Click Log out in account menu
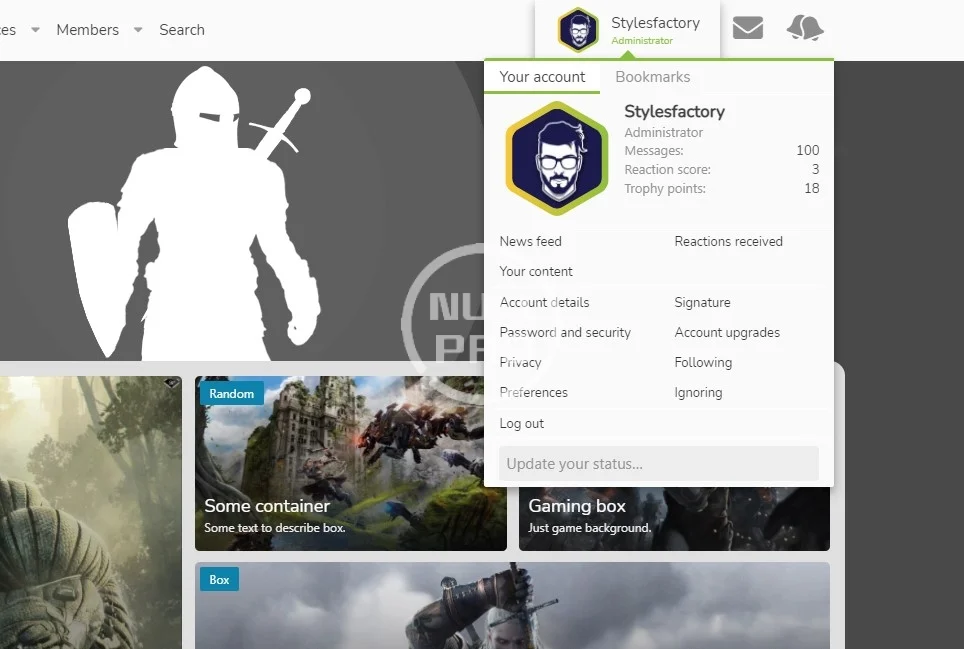The image size is (964, 649). 521,423
